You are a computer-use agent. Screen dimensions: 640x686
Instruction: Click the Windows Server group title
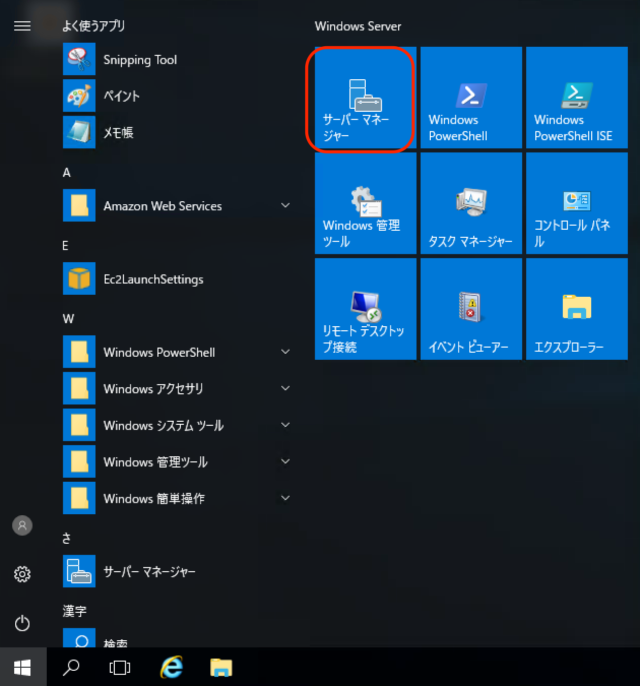click(358, 26)
